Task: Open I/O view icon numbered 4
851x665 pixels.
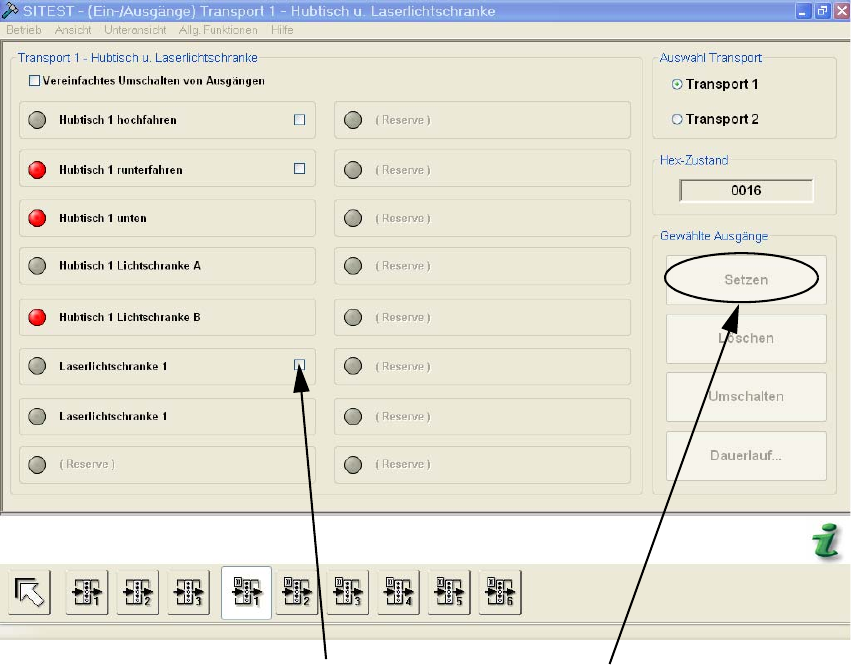Action: pyautogui.click(x=398, y=592)
